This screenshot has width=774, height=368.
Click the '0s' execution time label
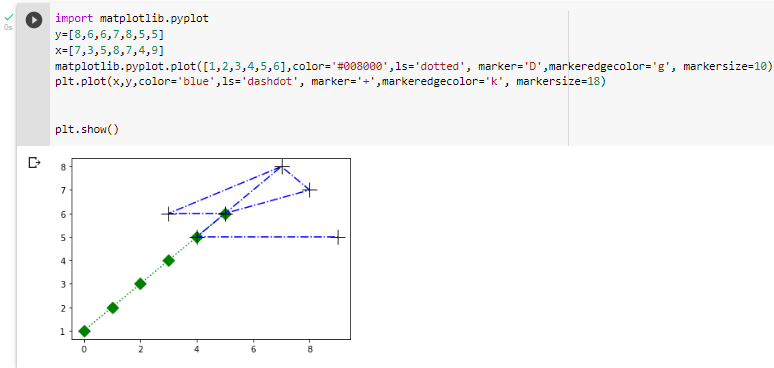point(8,28)
